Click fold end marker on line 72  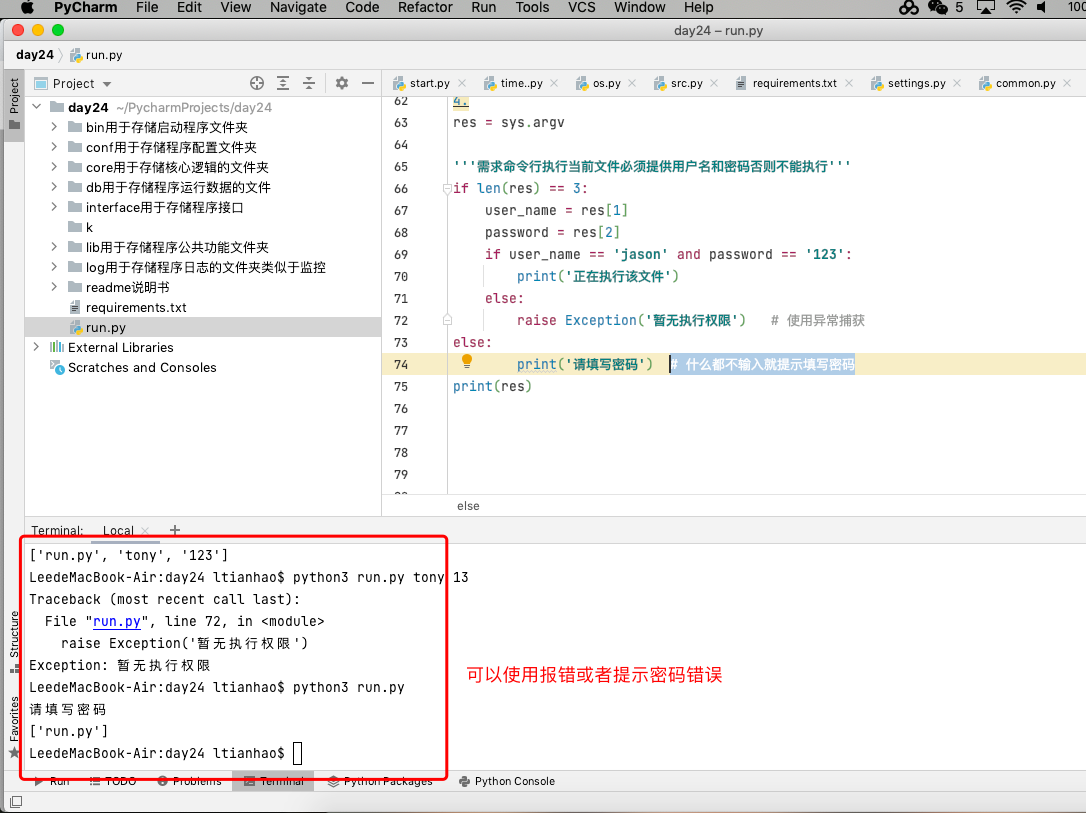(x=447, y=320)
